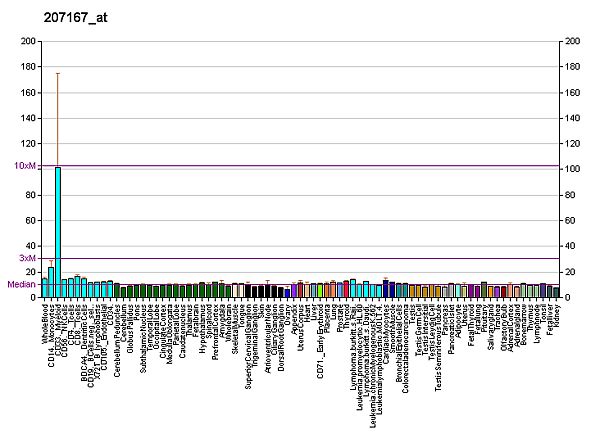Image resolution: width=600 pixels, height=434 pixels.
Task: Click the top of the CD14 Monocytes error bar
Action: (x=58, y=73)
